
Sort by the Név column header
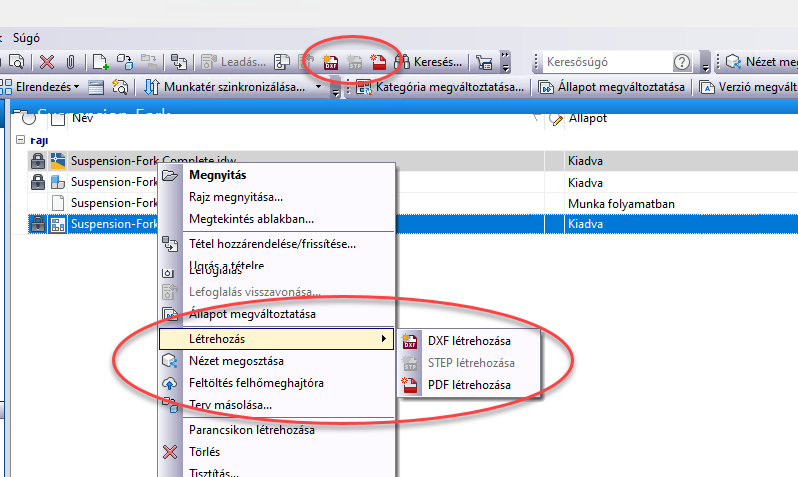tap(82, 118)
